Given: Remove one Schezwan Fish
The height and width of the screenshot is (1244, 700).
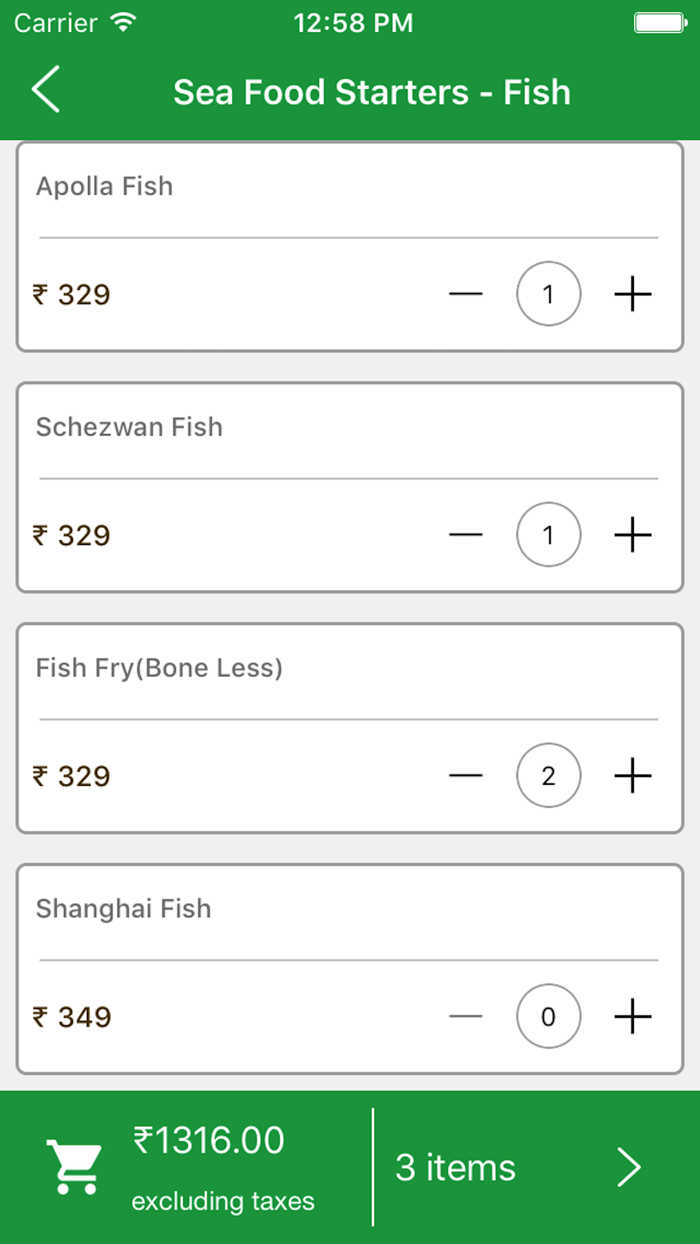Looking at the screenshot, I should coord(466,535).
